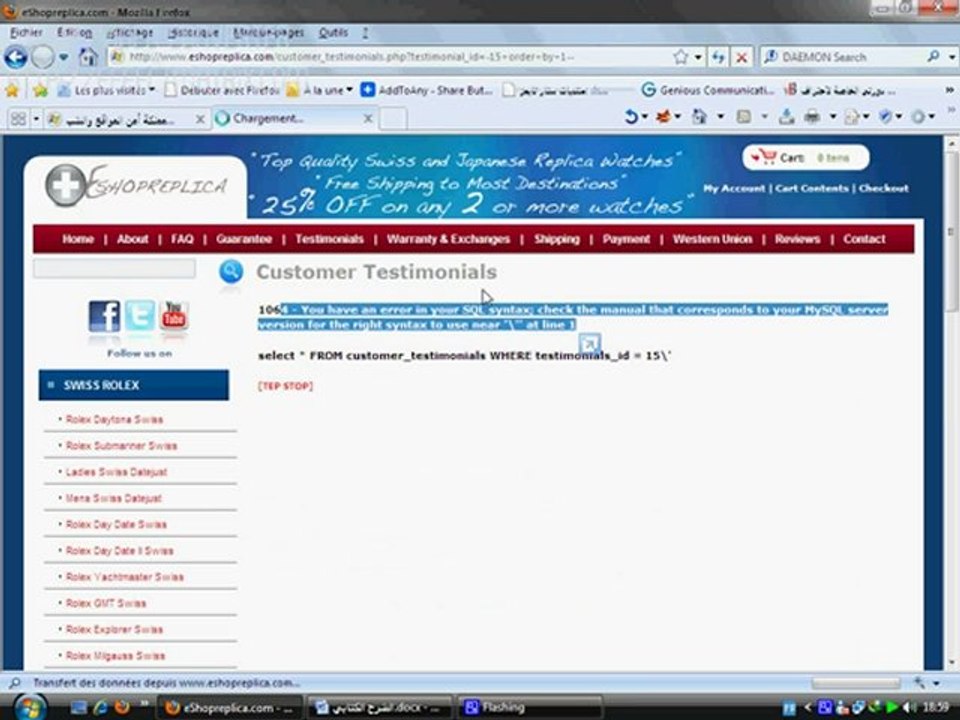Open the Home page icon in toolbar

point(89,58)
